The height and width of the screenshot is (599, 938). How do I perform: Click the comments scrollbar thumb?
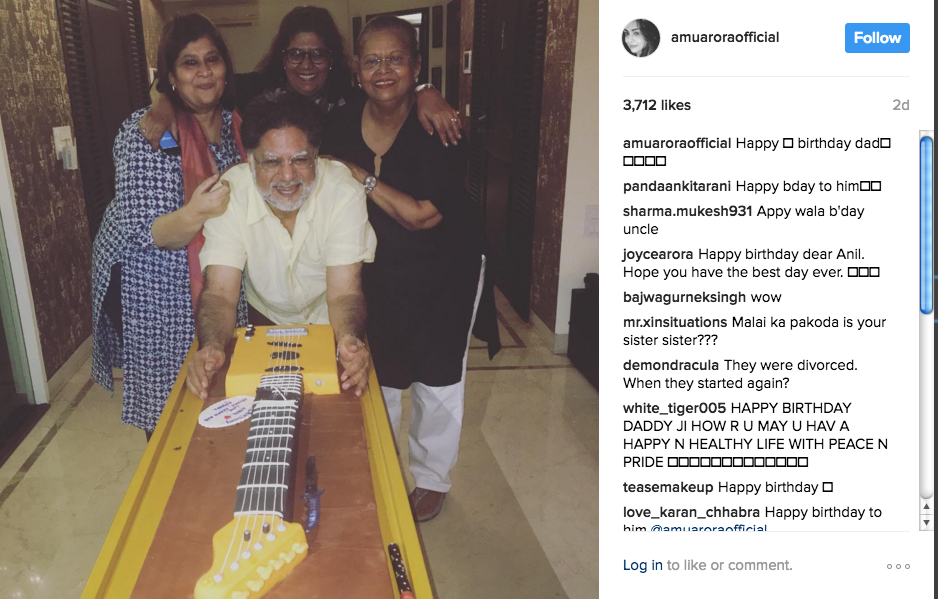point(926,225)
